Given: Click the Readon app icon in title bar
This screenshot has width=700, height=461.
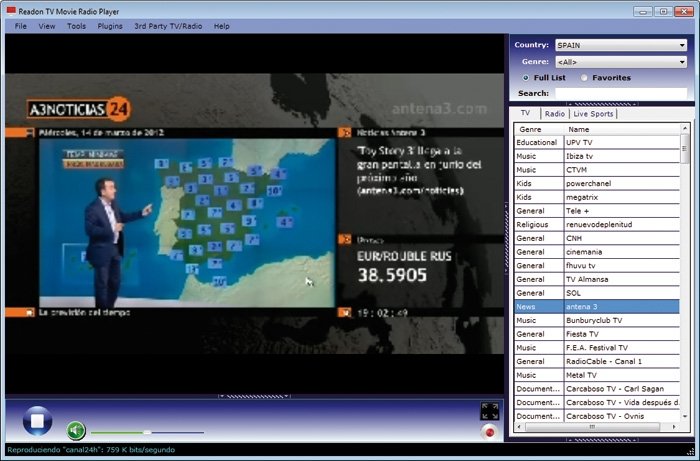Looking at the screenshot, I should pos(12,11).
